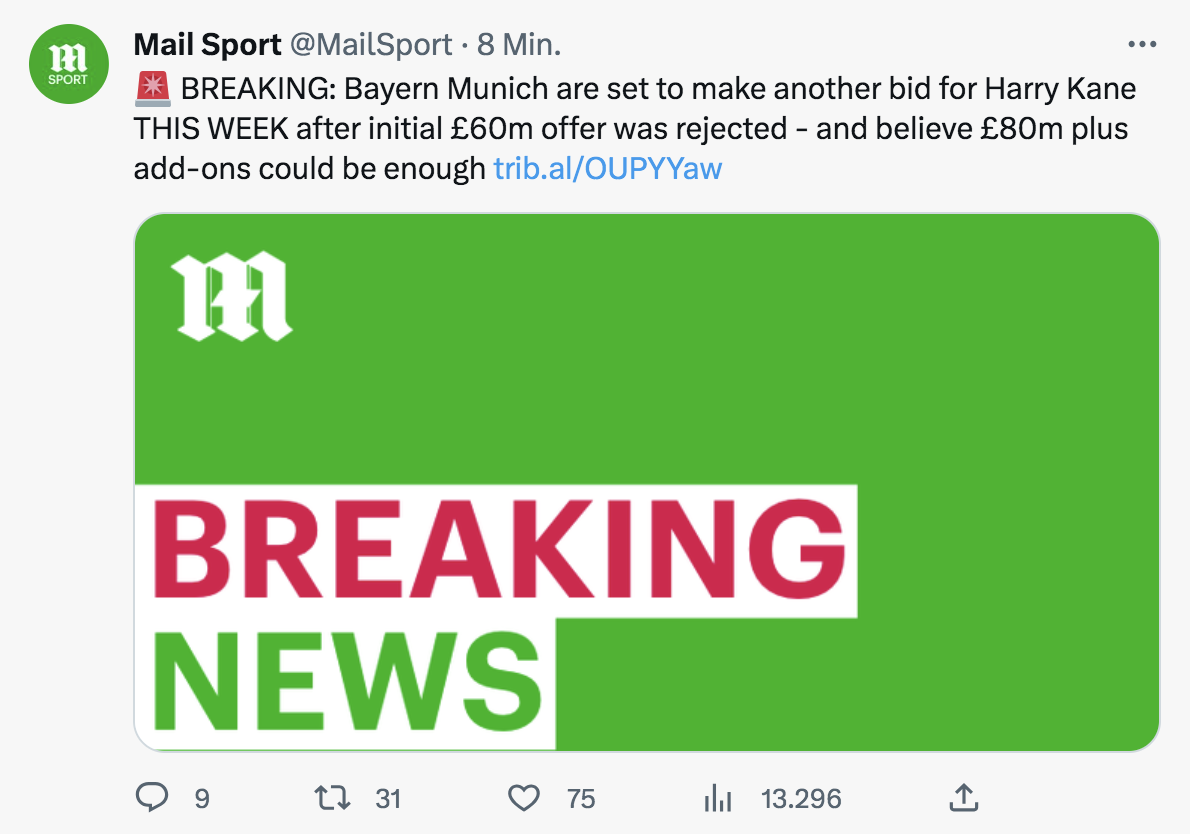This screenshot has height=834, width=1190.
Task: Click the view count 13.296
Action: [801, 798]
